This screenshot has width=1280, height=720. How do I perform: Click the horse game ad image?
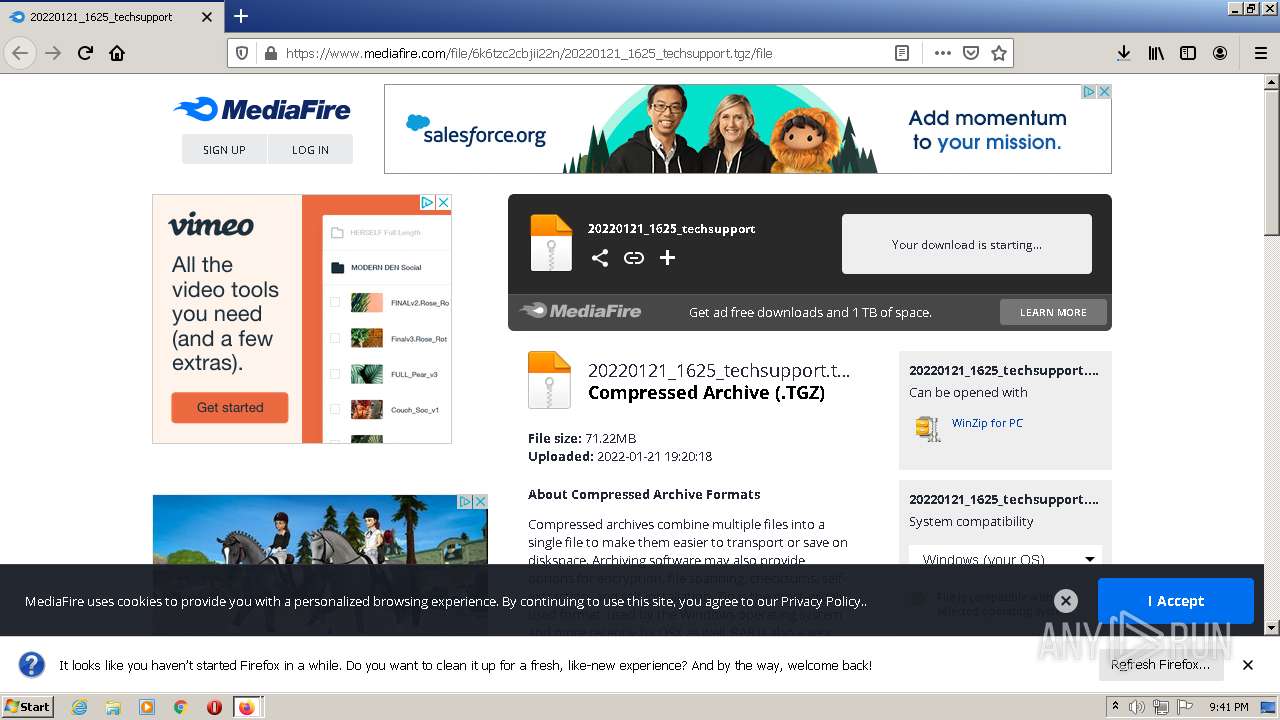320,530
